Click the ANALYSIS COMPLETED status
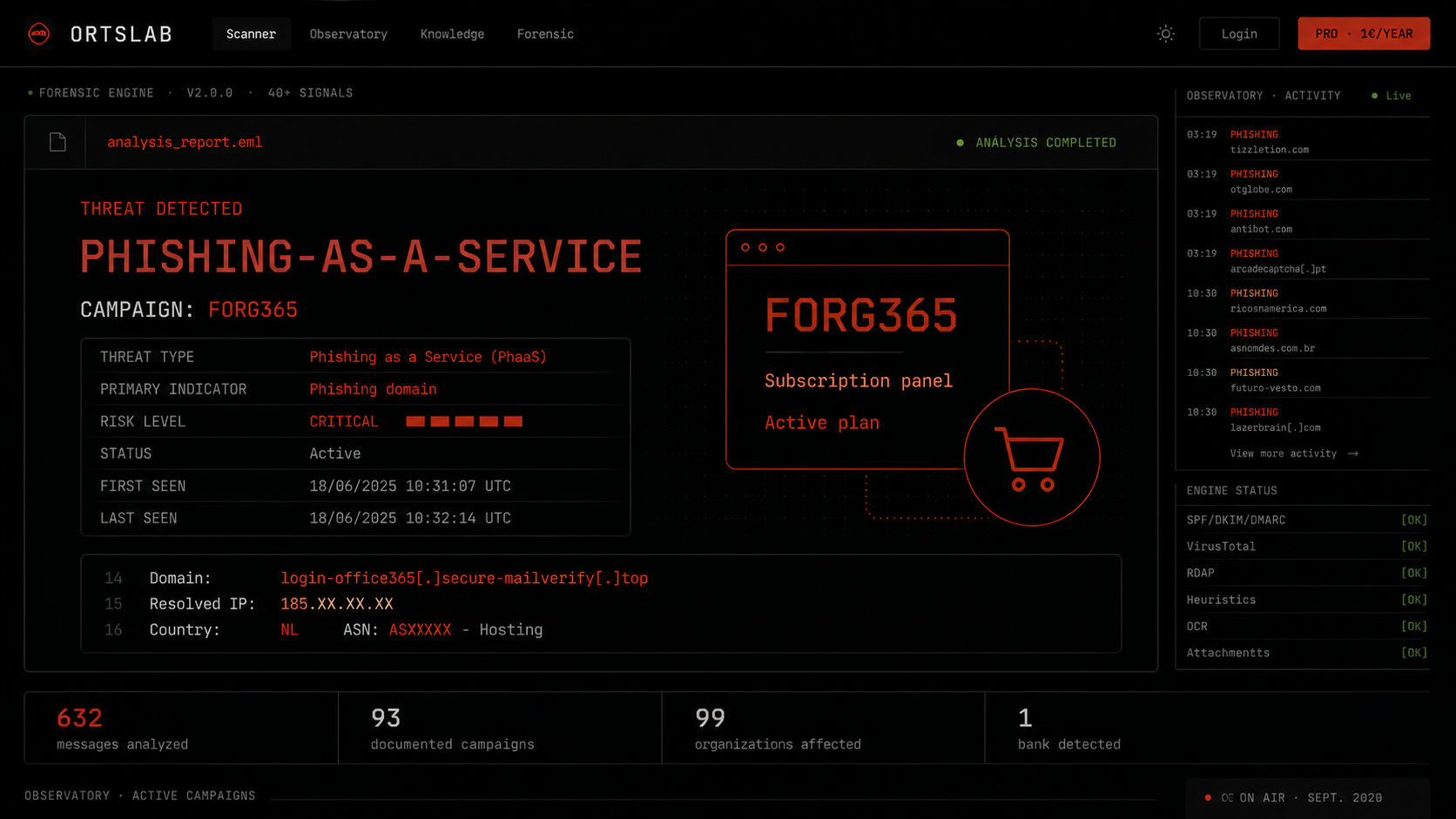 [1036, 143]
